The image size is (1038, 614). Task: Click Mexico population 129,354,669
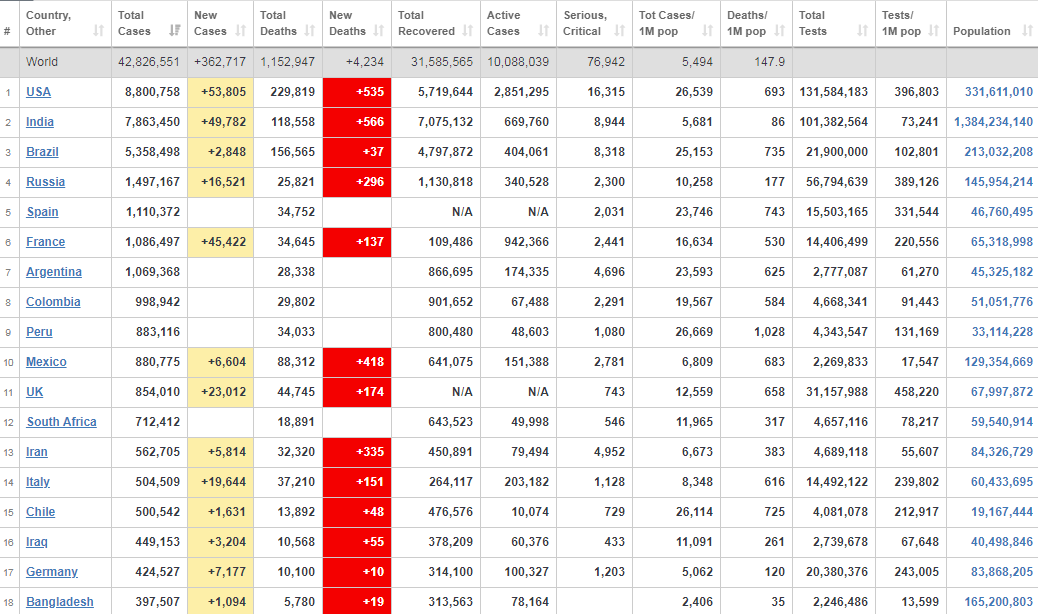(x=998, y=362)
